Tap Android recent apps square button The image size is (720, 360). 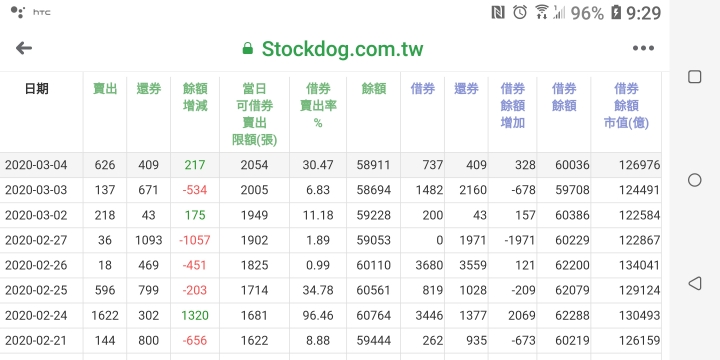(x=694, y=77)
